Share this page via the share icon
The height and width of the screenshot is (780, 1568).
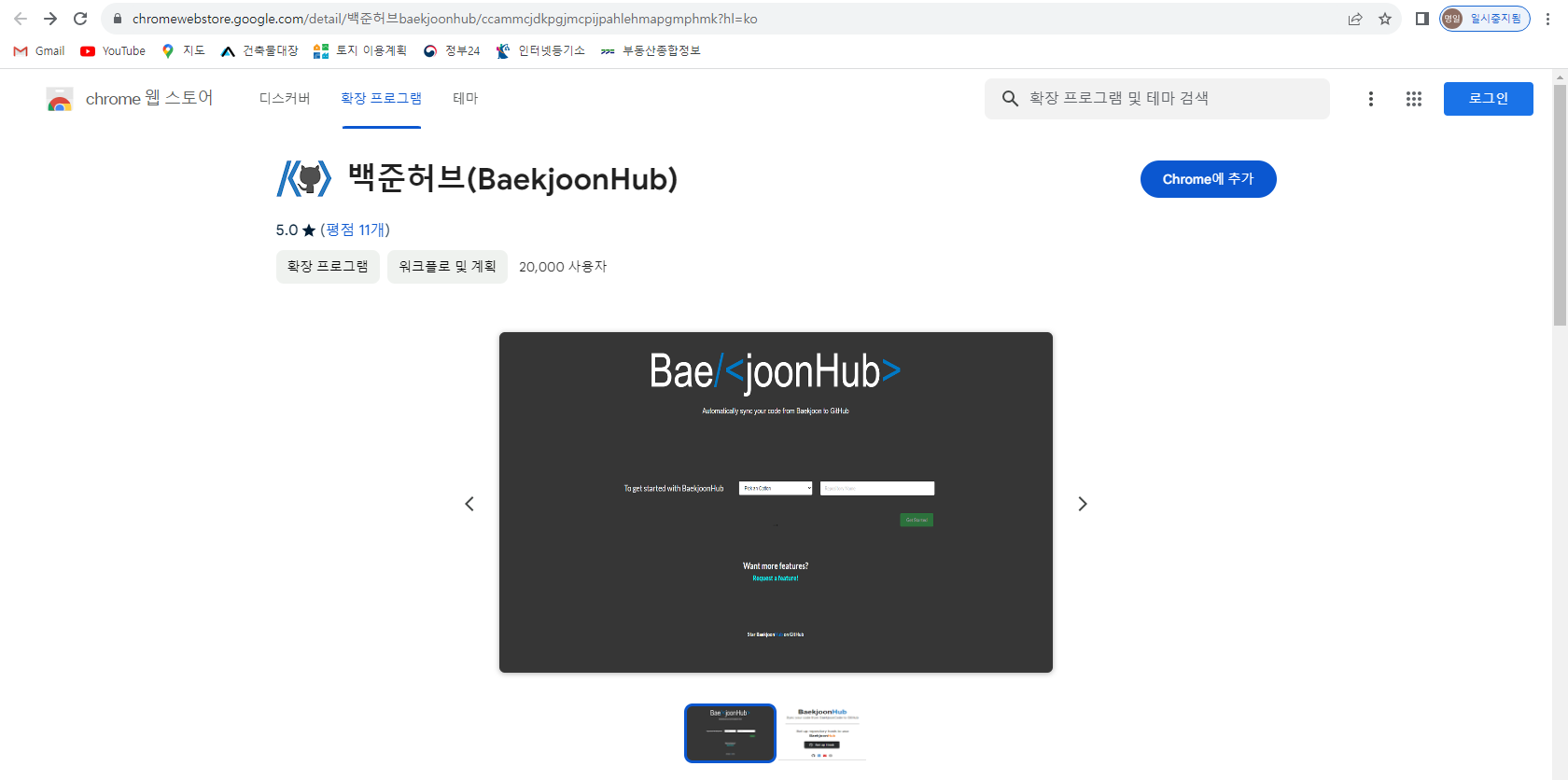(x=1355, y=19)
